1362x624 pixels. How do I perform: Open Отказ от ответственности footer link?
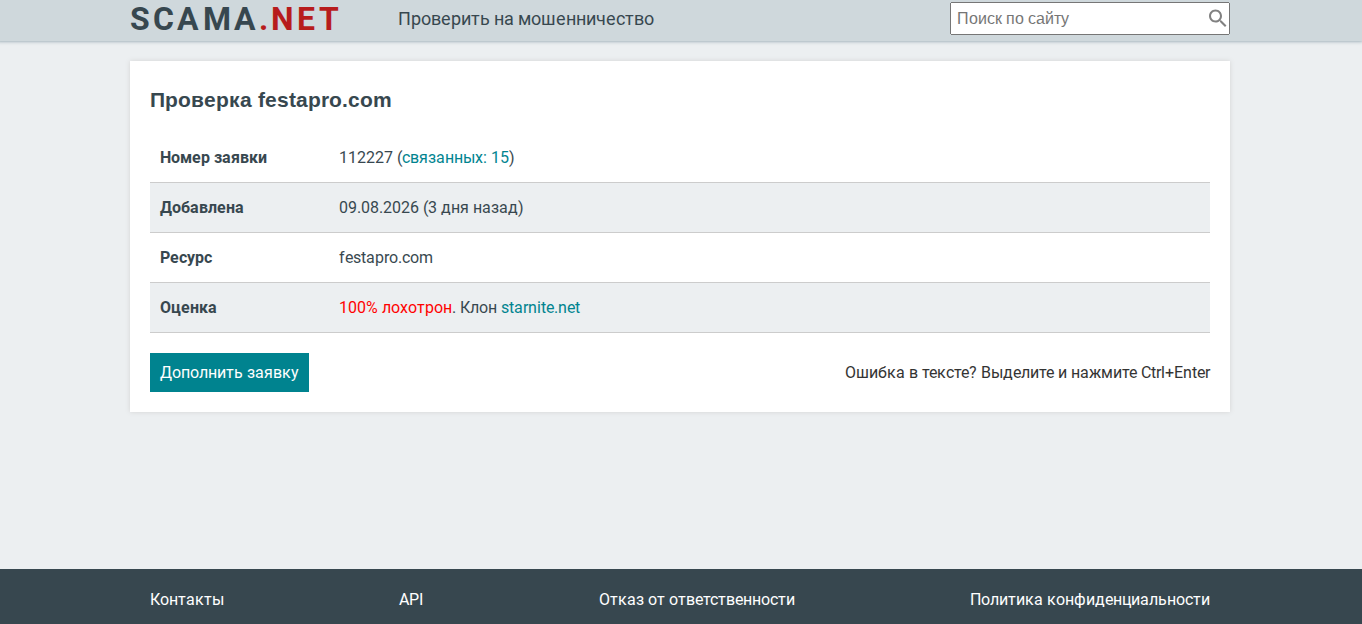[697, 599]
